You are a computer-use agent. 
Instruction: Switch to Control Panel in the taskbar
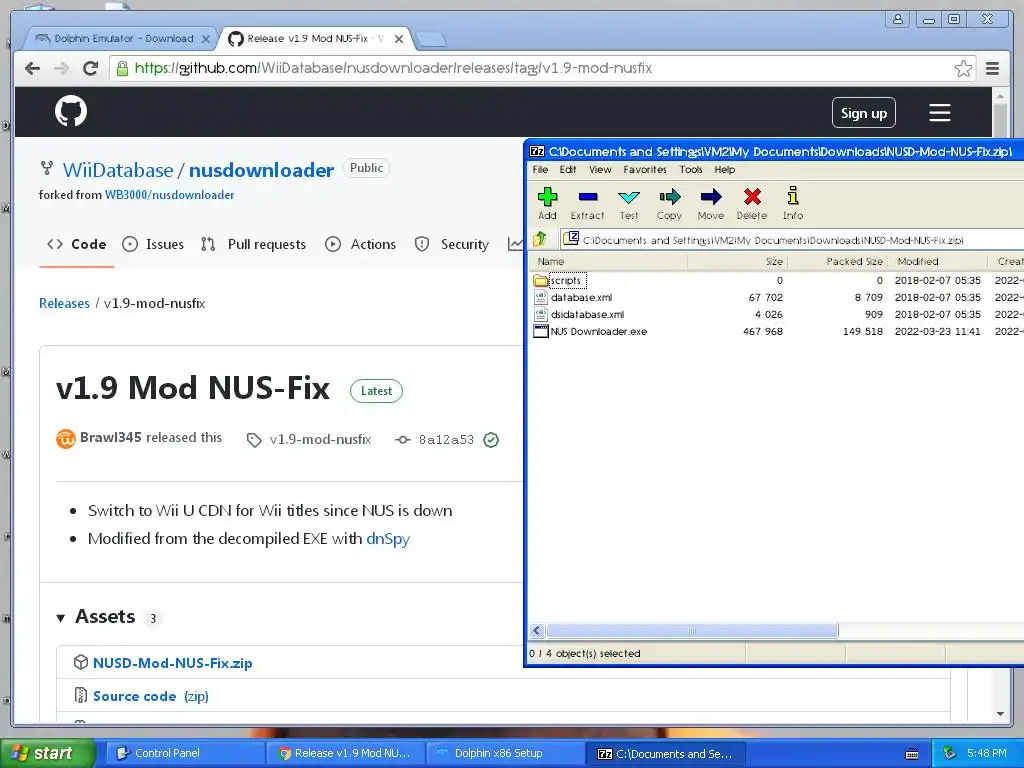[184, 754]
